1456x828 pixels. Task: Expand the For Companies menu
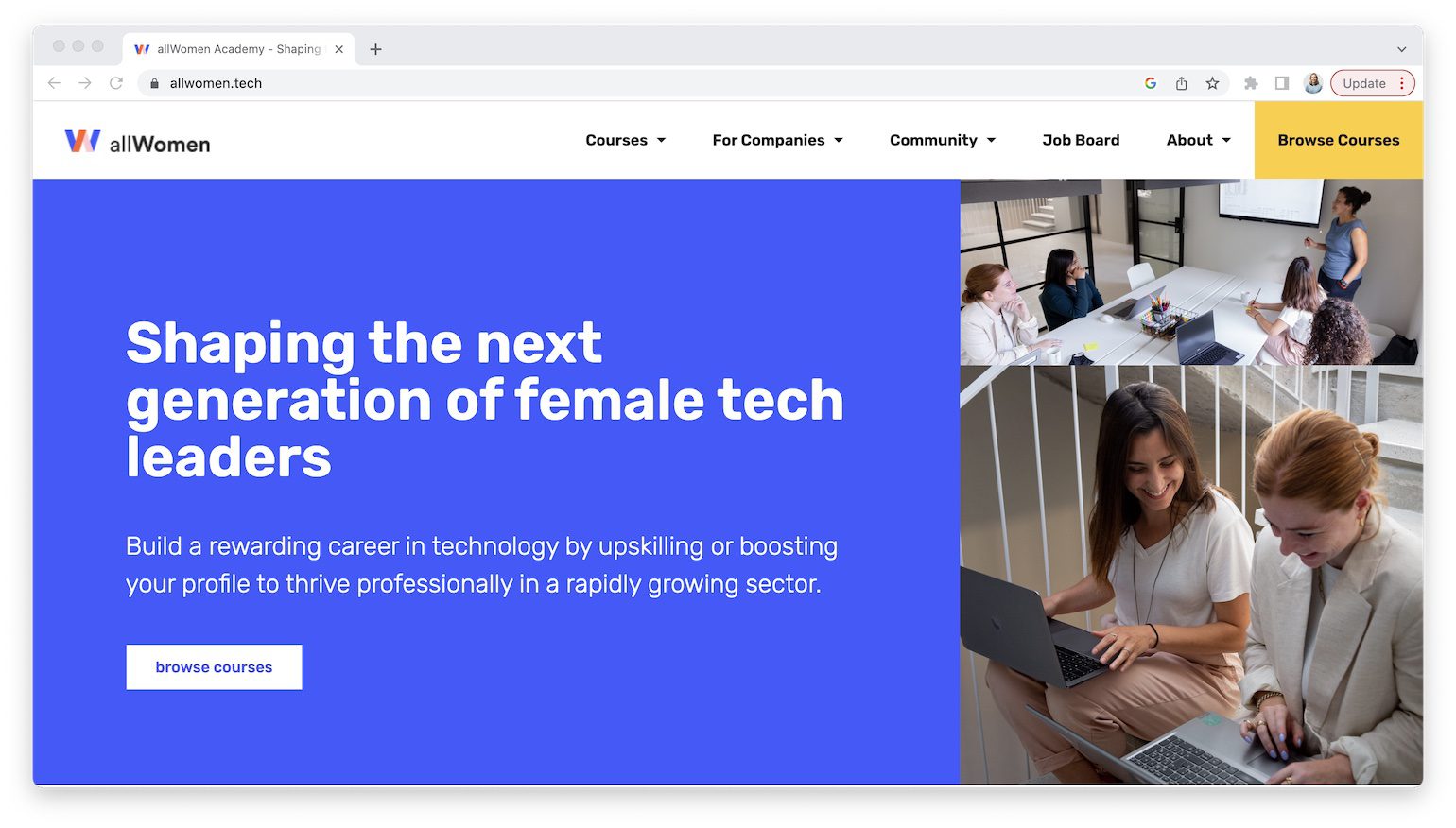pos(777,140)
